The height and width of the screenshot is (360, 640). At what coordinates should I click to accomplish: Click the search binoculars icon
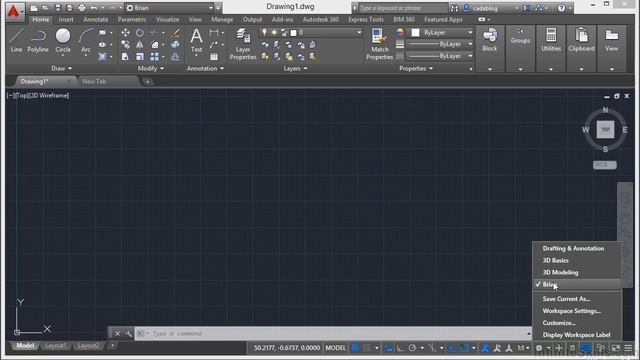coord(454,8)
